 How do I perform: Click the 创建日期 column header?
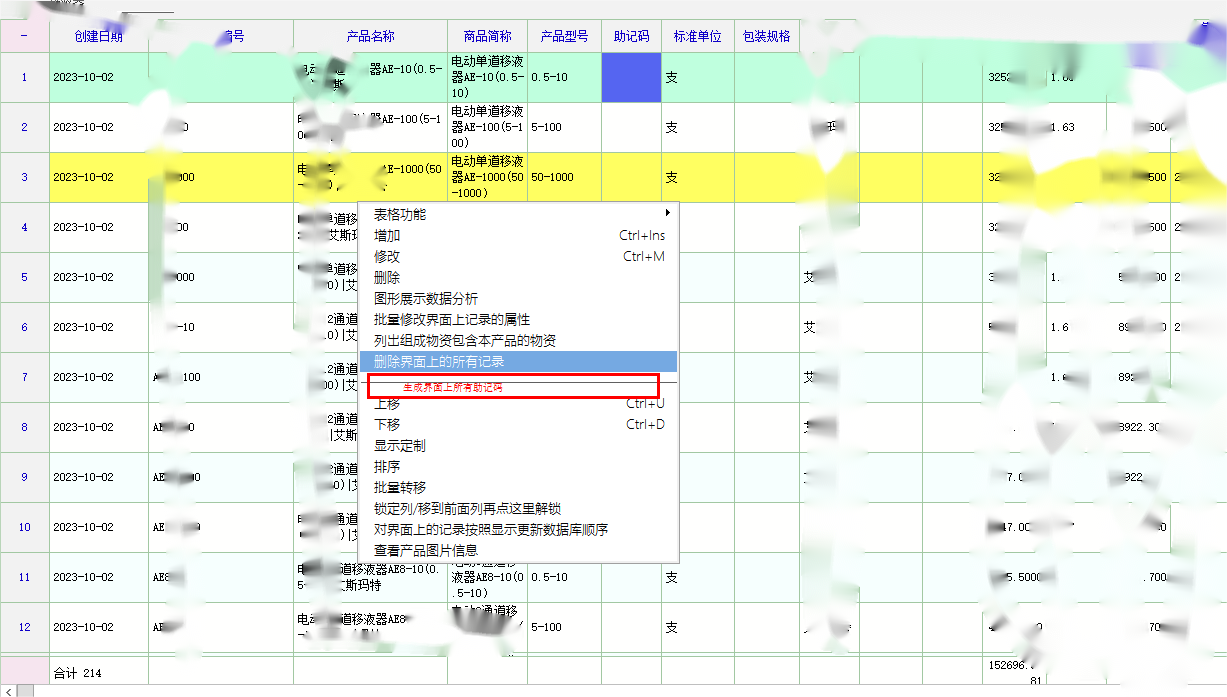click(x=99, y=36)
